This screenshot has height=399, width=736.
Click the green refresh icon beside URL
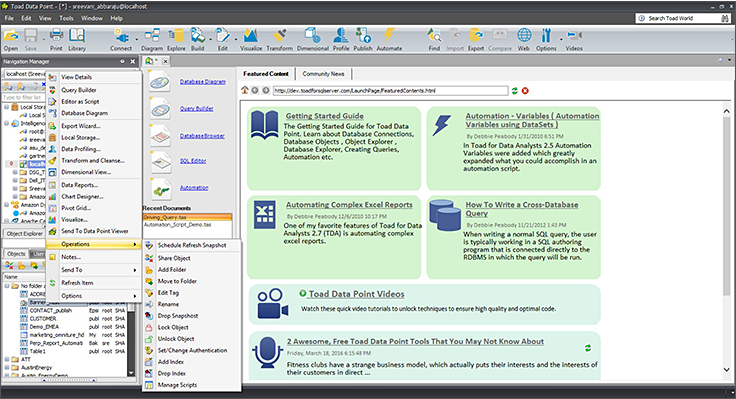(515, 91)
